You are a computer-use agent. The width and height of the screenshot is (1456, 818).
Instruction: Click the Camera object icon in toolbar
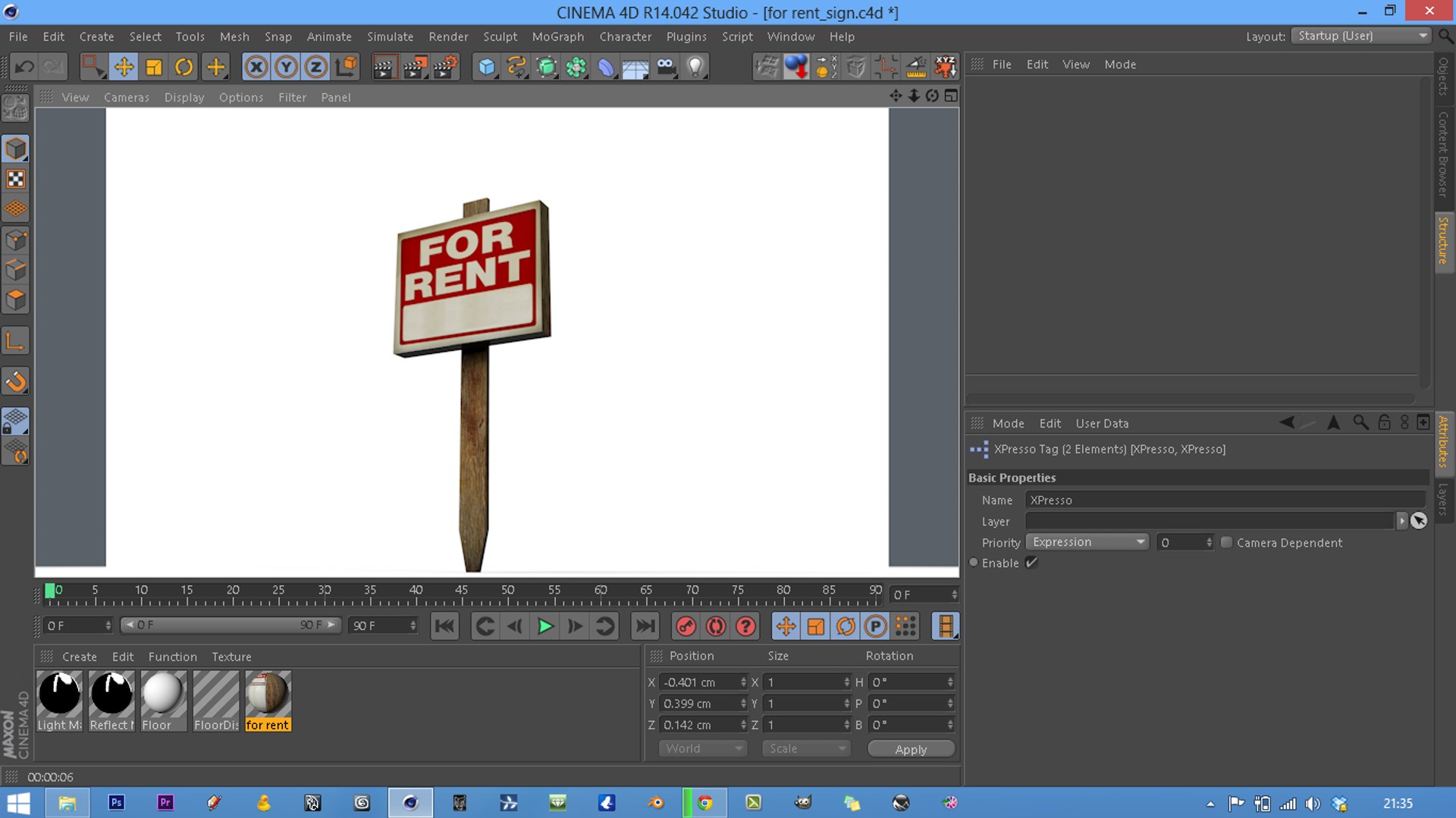(x=665, y=67)
